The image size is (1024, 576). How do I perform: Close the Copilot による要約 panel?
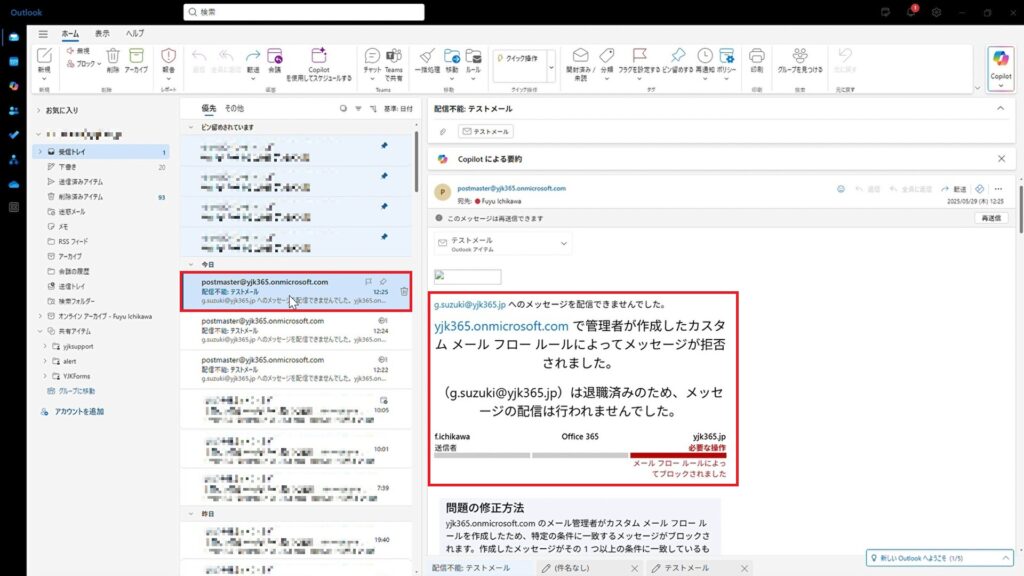pos(1001,159)
